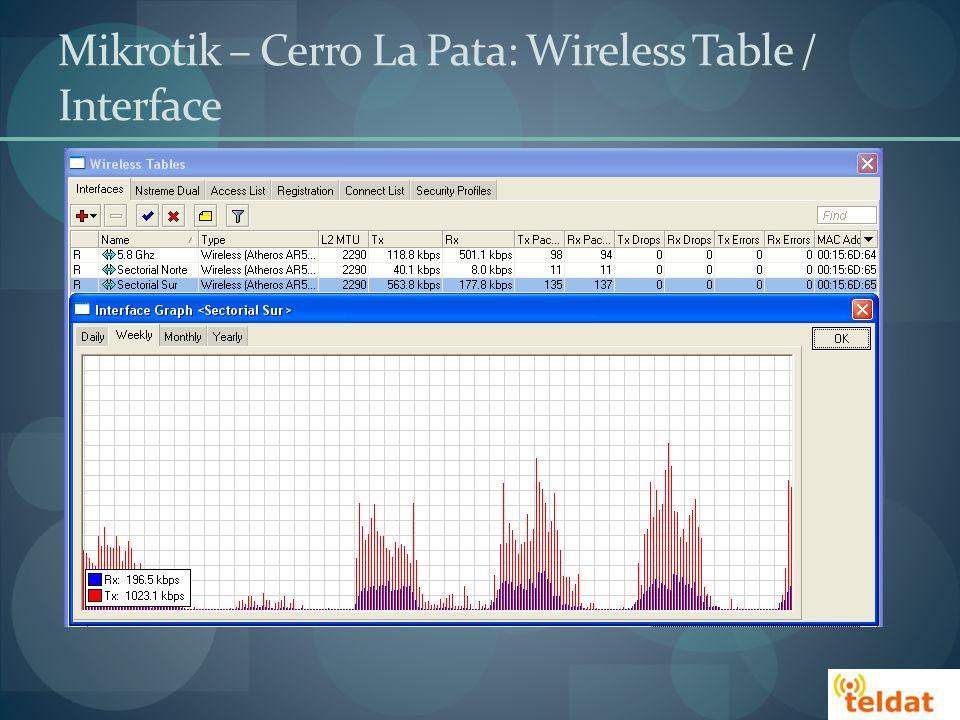Click the Tx 1023.1 kbps legend text
This screenshot has width=960, height=720.
point(144,596)
